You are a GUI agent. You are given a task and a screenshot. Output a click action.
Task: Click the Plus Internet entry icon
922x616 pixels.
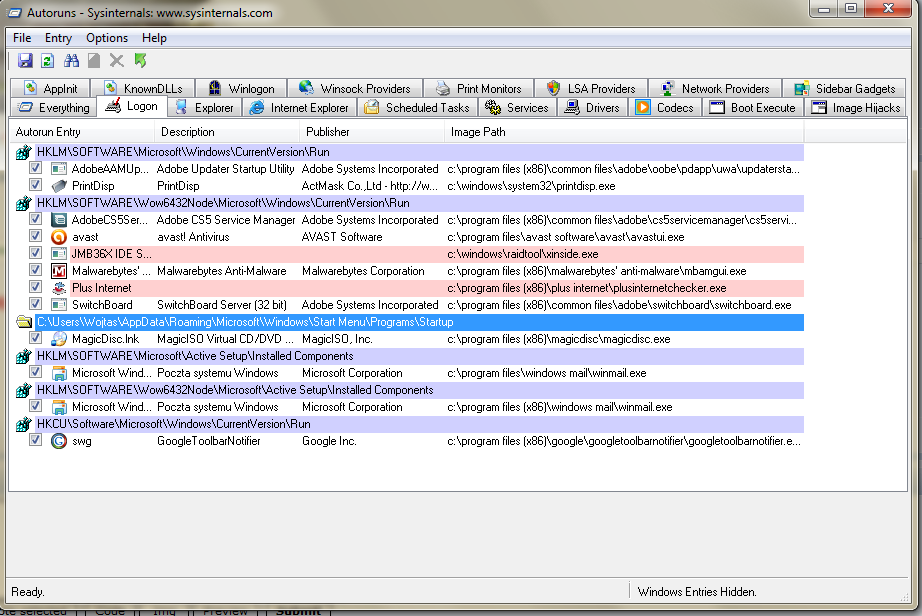59,288
